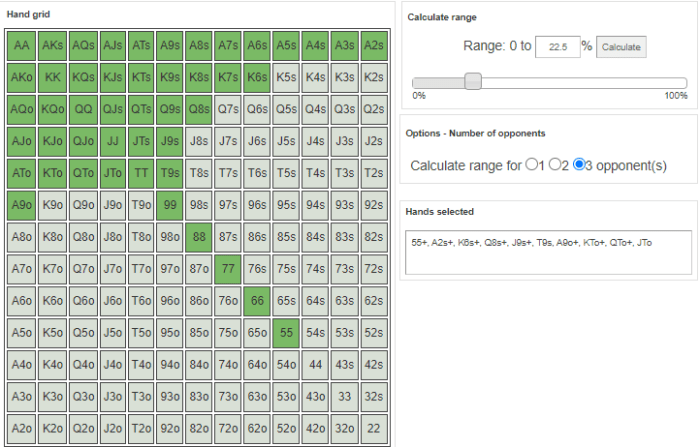Image resolution: width=700 pixels, height=447 pixels.
Task: Select the 98s hand cell
Action: pyautogui.click(x=199, y=204)
